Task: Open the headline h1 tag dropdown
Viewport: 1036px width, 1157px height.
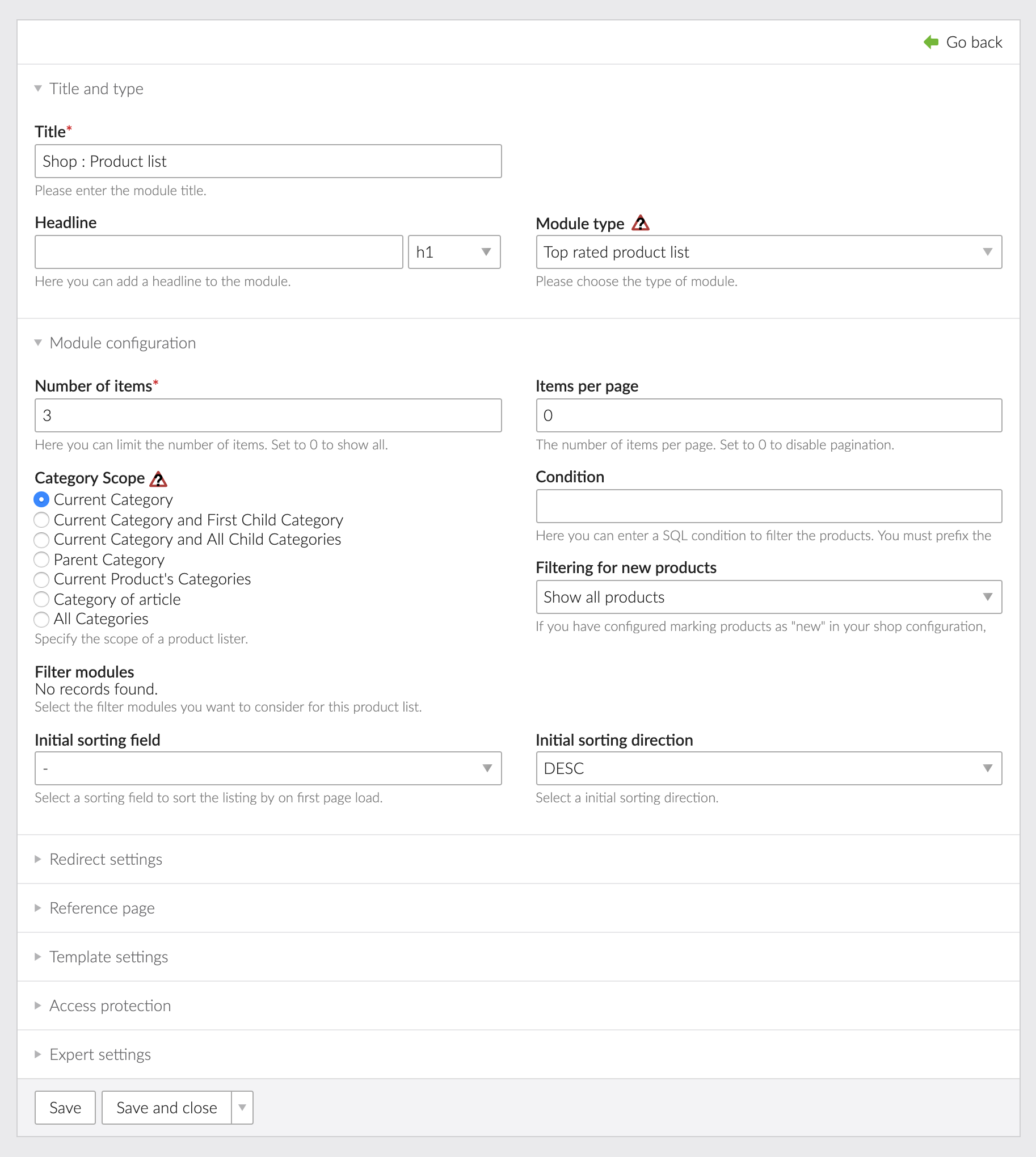Action: (x=454, y=253)
